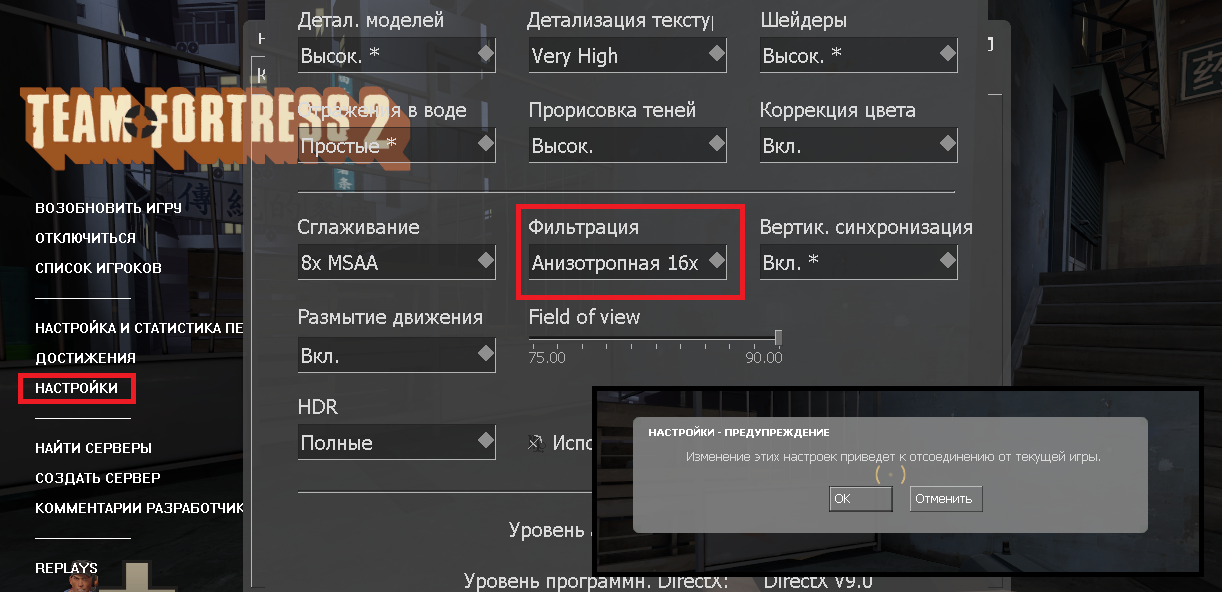1222x592 pixels.
Task: Open the Фильтрация Анизотропная 16x dropdown
Action: (x=628, y=262)
